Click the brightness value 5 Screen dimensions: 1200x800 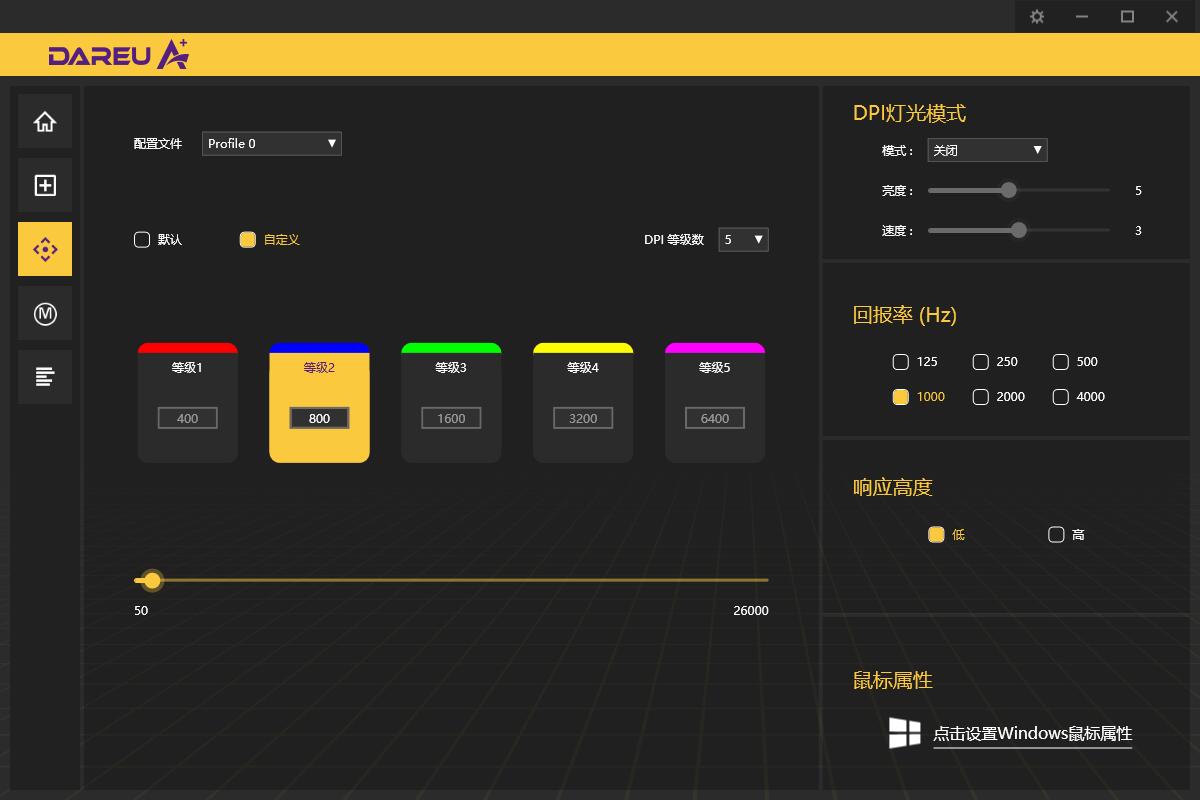(1138, 191)
